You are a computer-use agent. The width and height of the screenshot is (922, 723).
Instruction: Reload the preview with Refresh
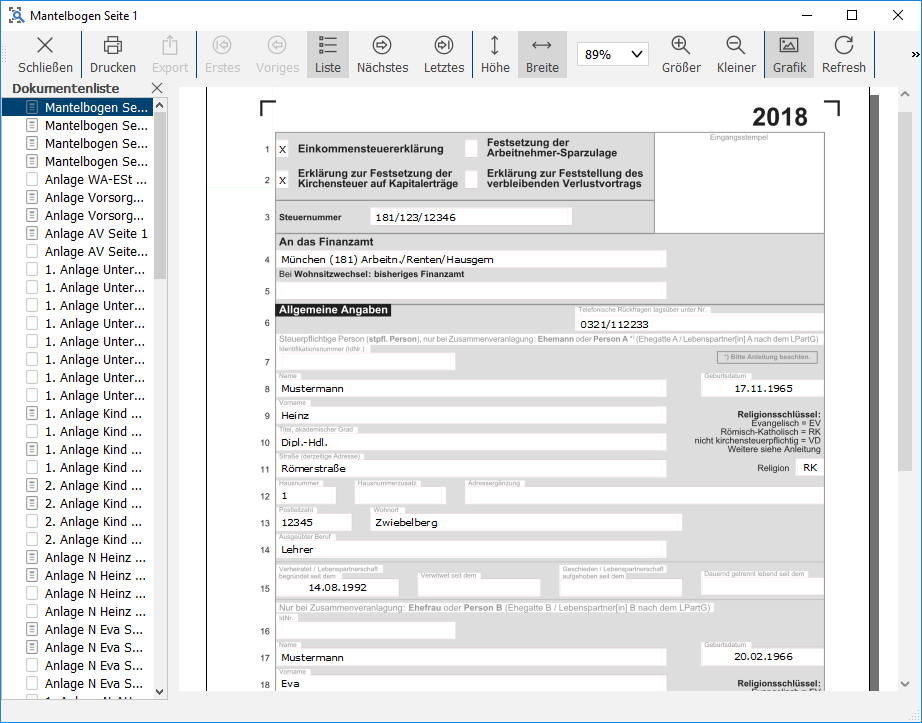(844, 55)
